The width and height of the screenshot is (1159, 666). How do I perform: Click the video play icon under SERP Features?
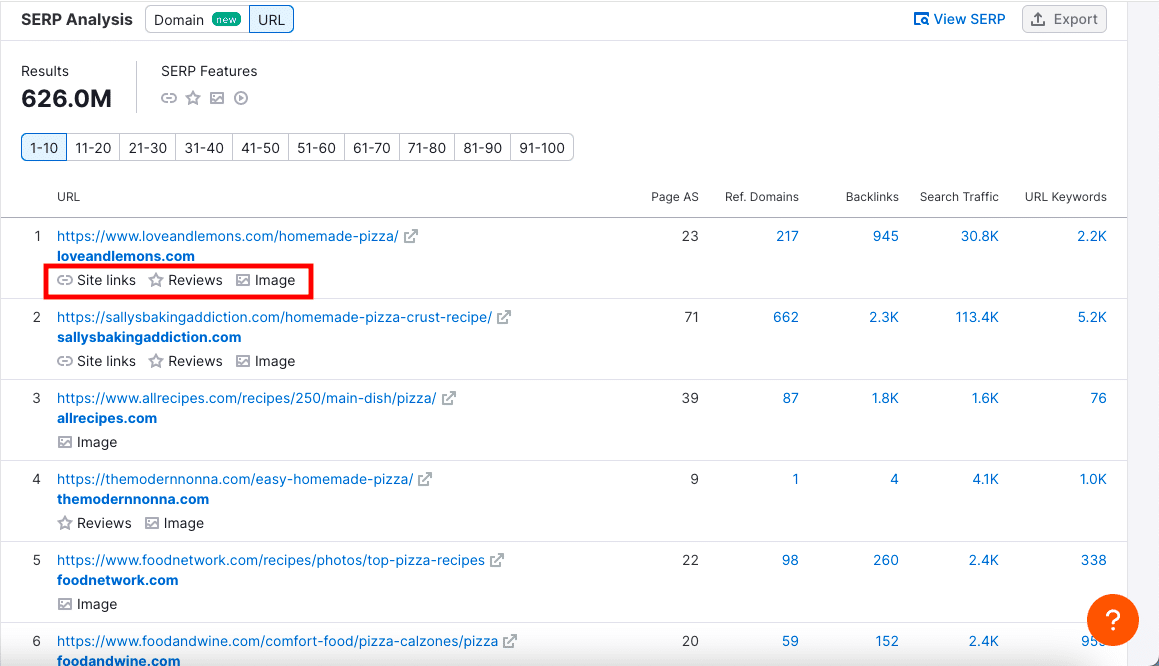pos(241,98)
